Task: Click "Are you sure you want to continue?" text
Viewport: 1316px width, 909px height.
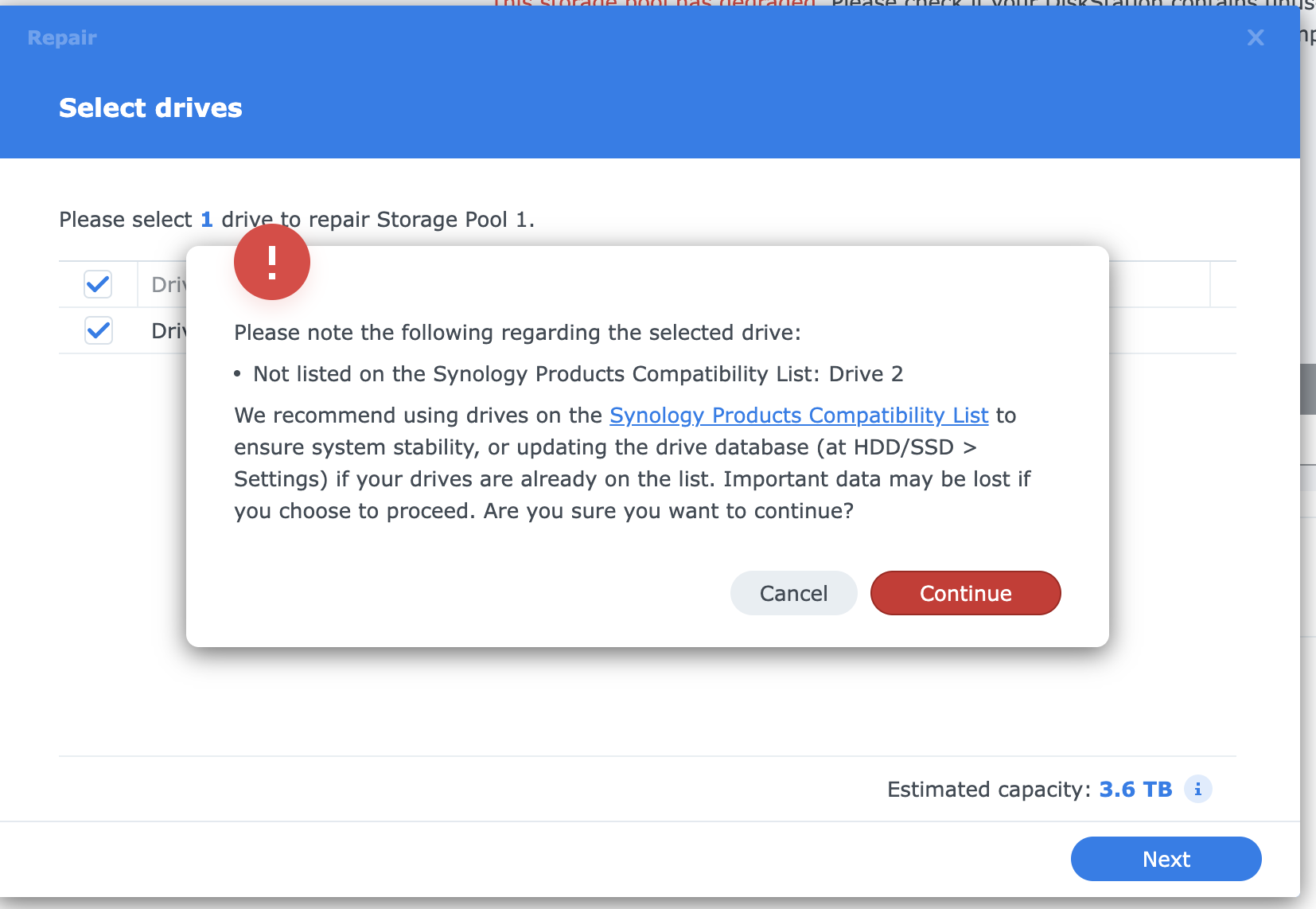Action: click(x=668, y=511)
